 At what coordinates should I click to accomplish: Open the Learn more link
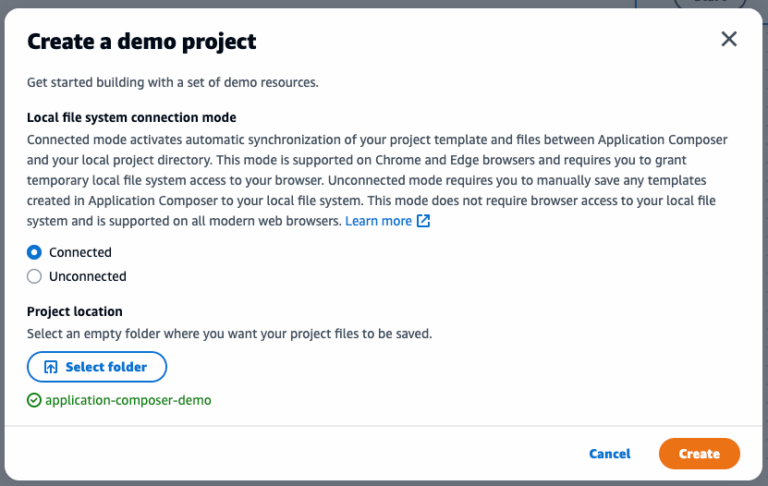coord(378,221)
